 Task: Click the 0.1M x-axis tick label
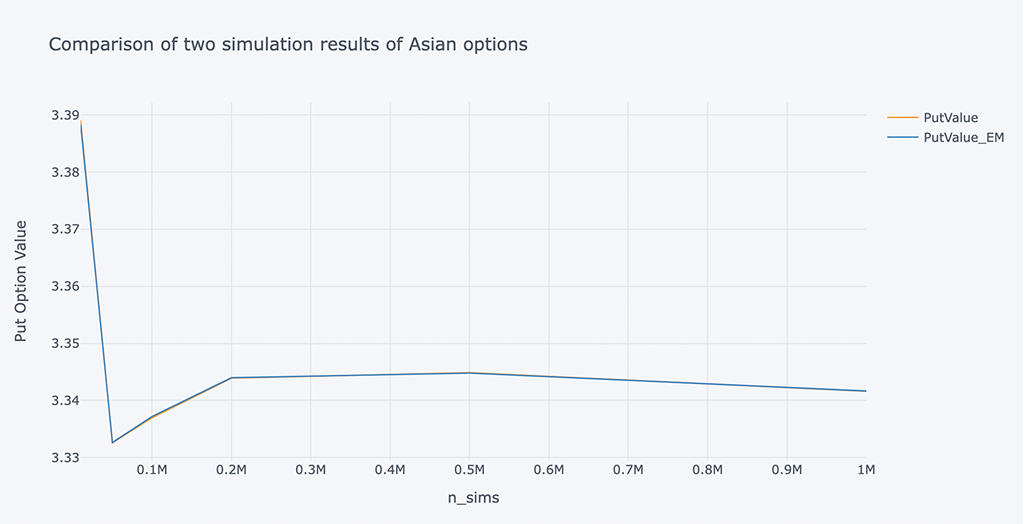(x=151, y=470)
